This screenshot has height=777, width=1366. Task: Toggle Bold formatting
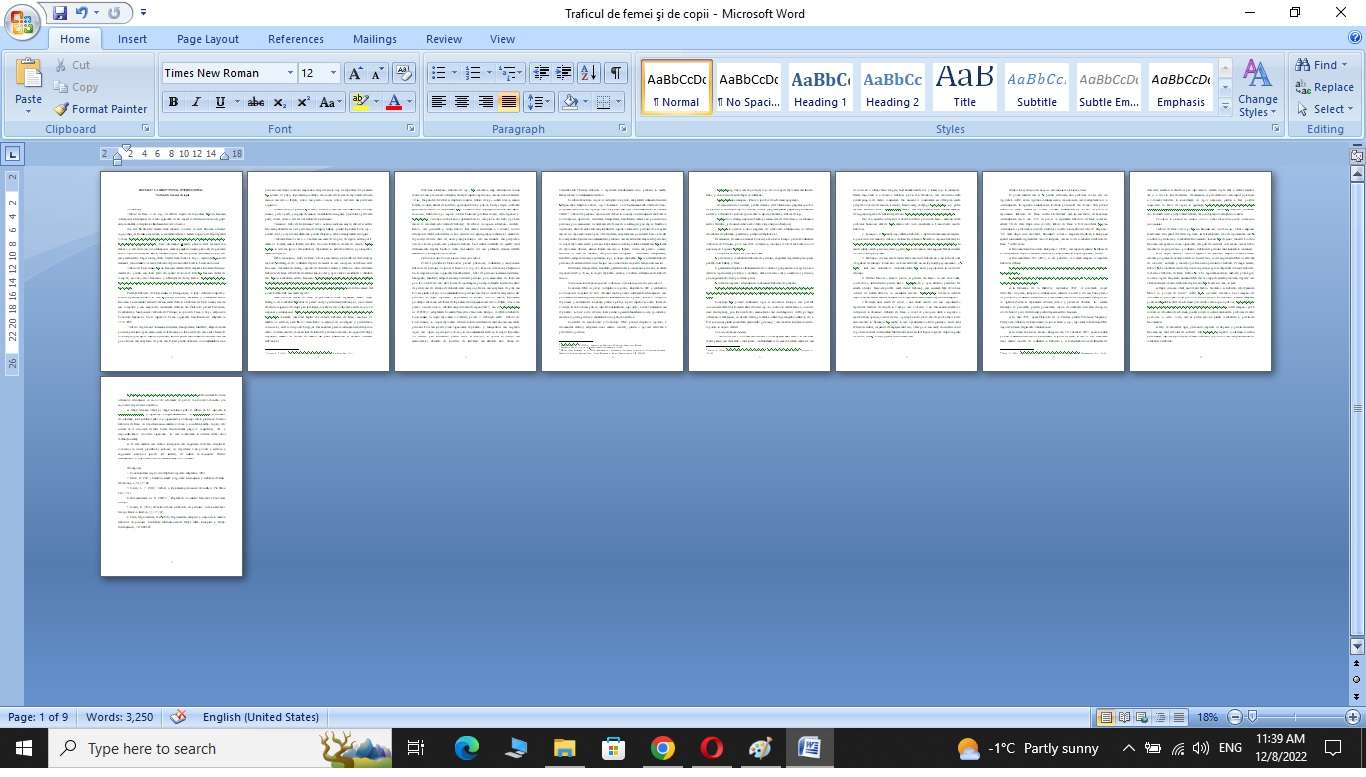[x=173, y=102]
